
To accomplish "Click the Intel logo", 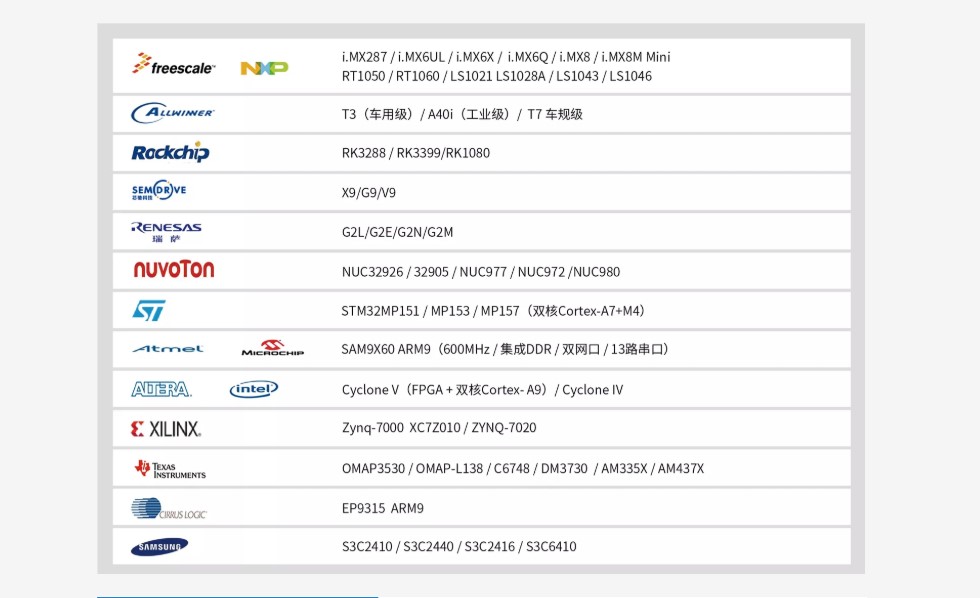I will pyautogui.click(x=254, y=389).
